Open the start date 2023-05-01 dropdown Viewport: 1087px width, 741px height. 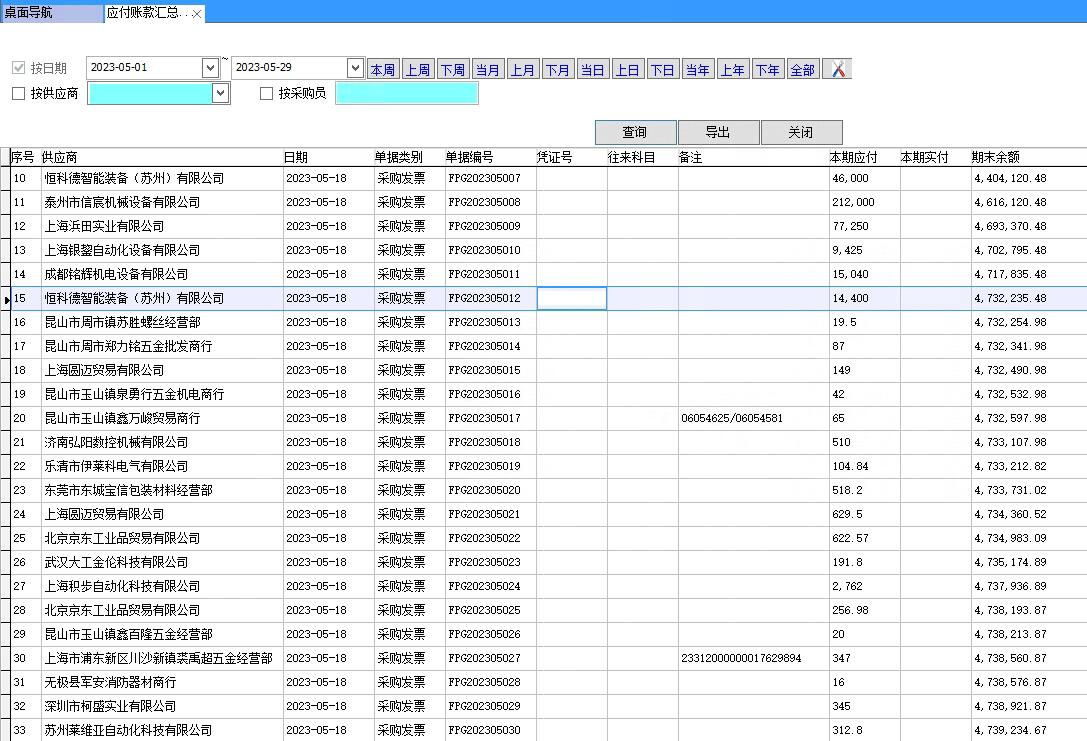(210, 68)
